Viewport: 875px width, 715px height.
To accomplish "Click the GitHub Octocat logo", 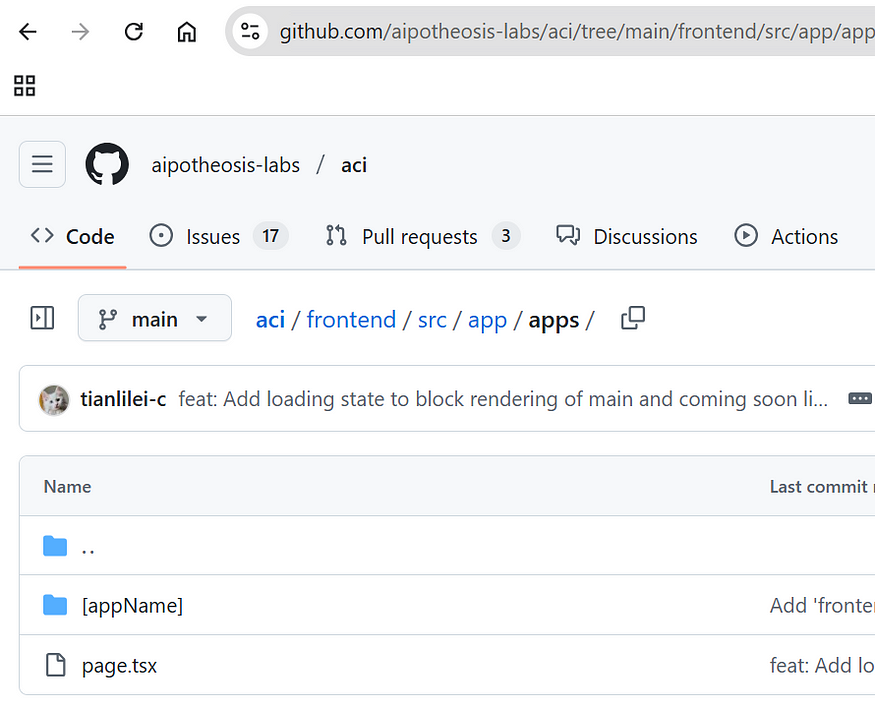I will 107,164.
